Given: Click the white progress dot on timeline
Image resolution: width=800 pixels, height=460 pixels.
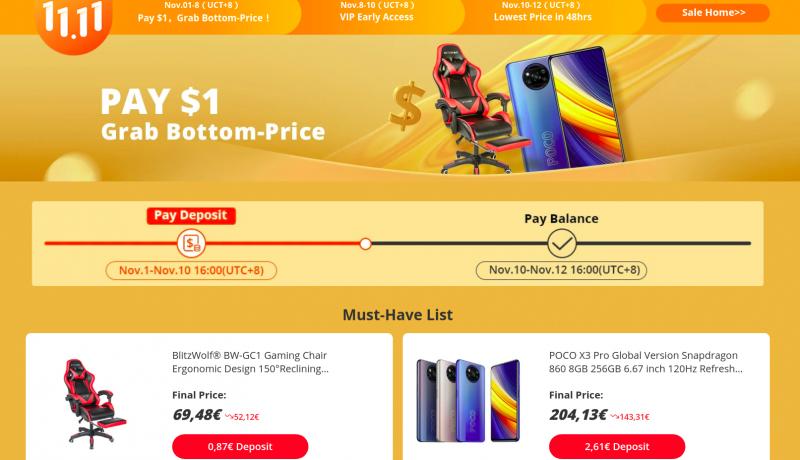Looking at the screenshot, I should pyautogui.click(x=365, y=244).
